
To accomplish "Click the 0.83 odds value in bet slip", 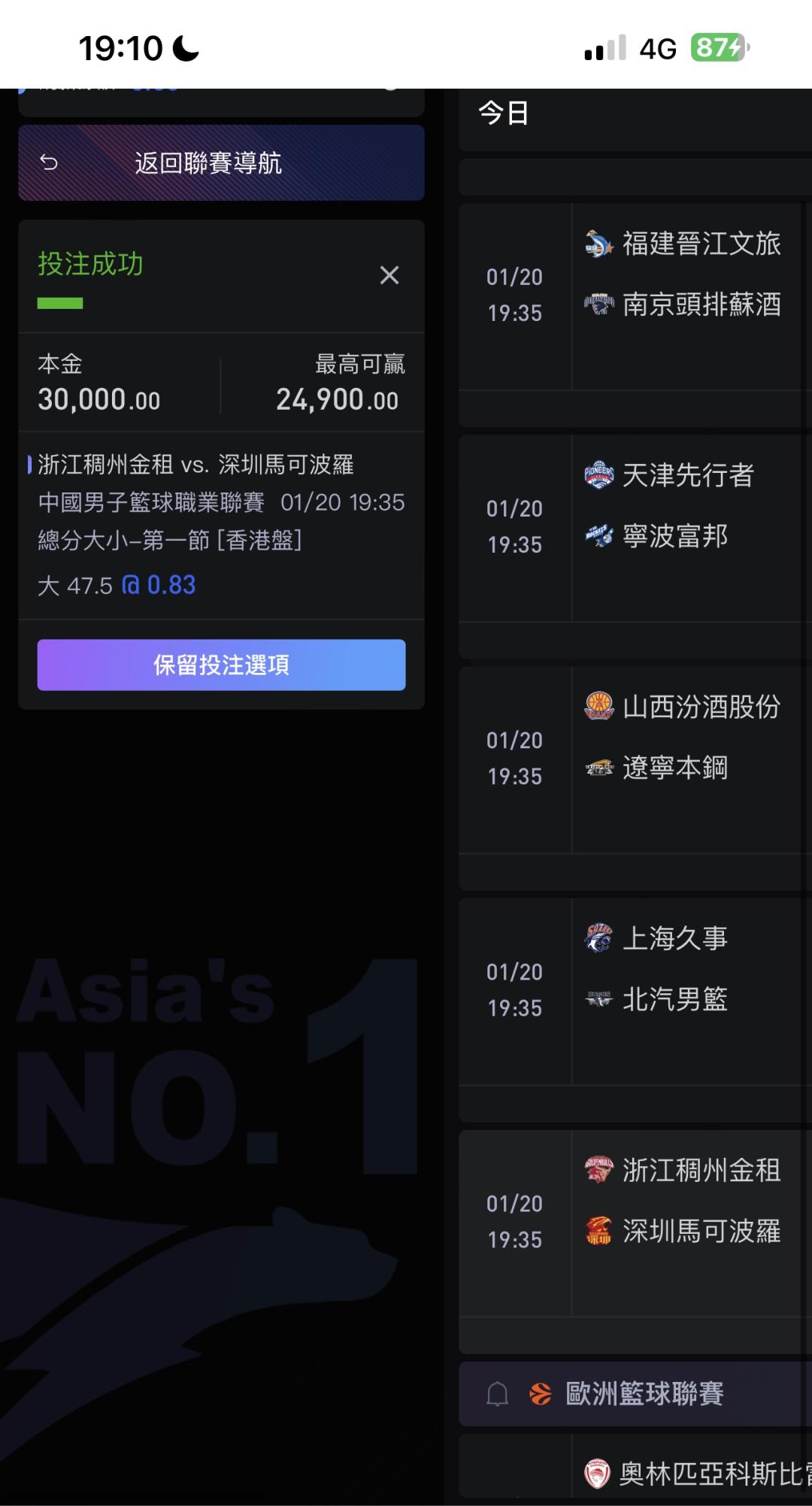I will 171,585.
